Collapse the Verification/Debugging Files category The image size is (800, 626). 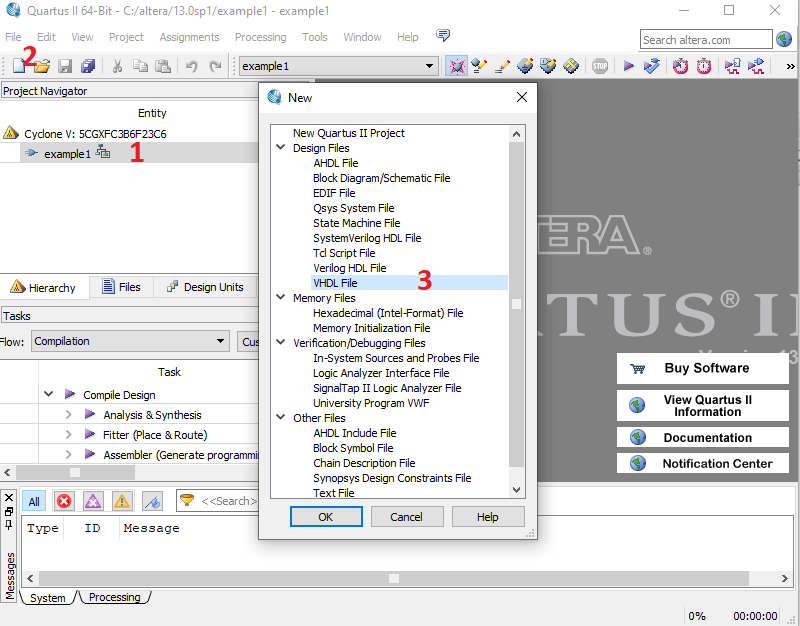point(281,342)
